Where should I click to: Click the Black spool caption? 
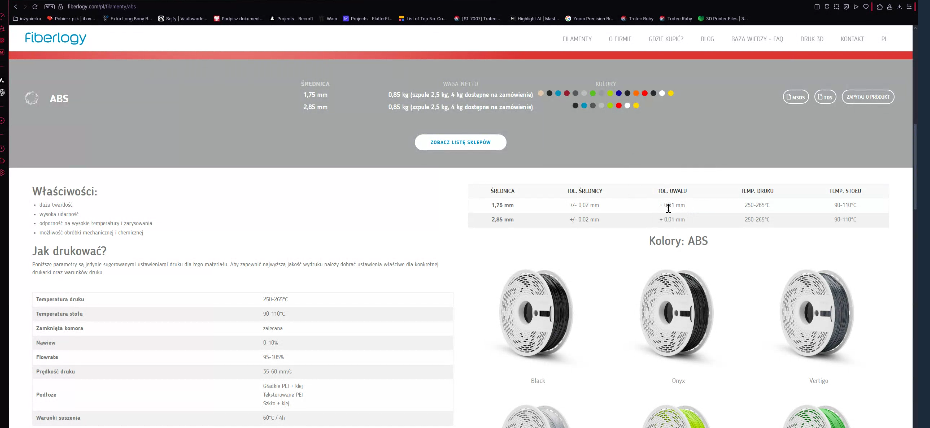coord(537,381)
